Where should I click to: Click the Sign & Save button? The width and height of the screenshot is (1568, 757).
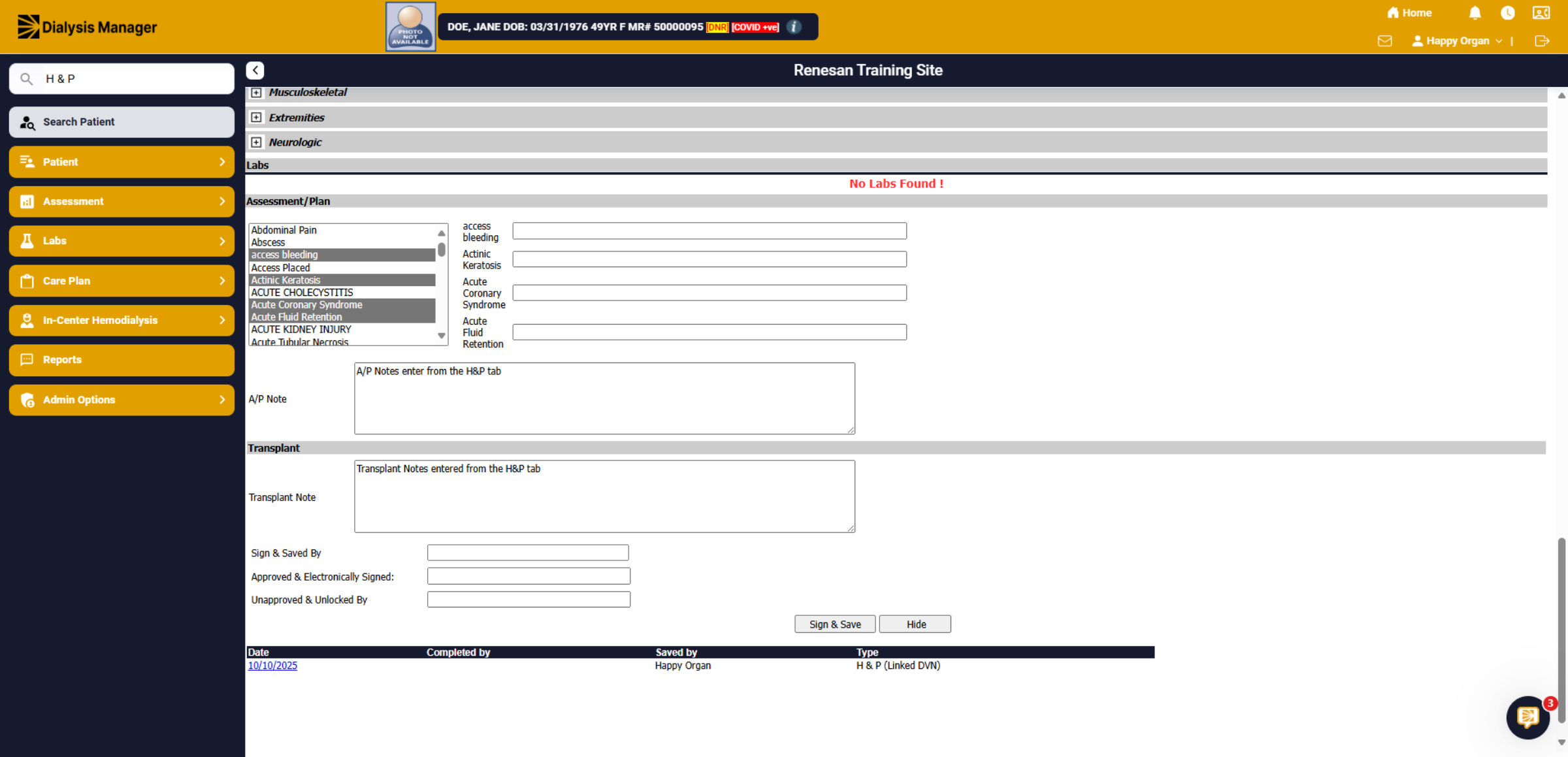click(x=835, y=624)
